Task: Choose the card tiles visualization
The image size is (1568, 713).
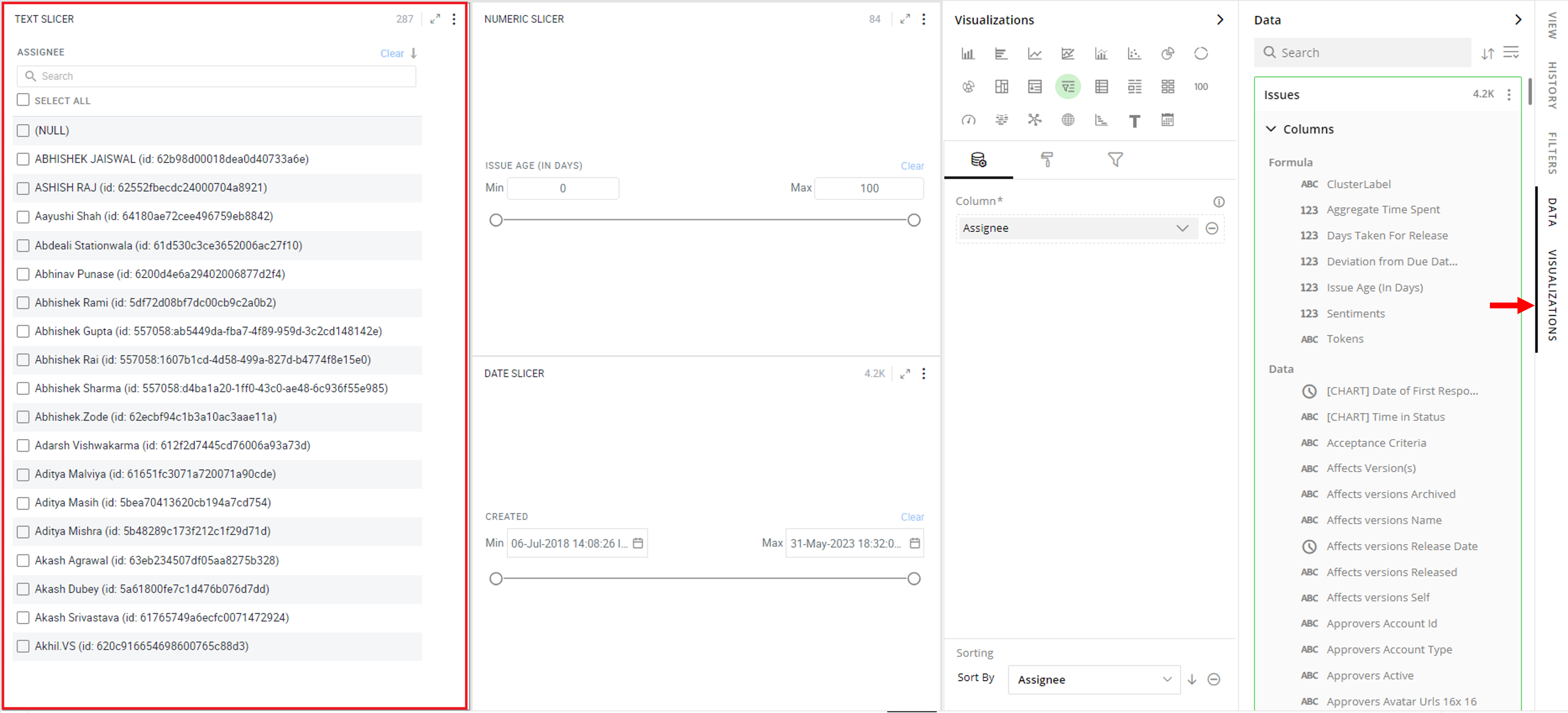Action: tap(1168, 86)
